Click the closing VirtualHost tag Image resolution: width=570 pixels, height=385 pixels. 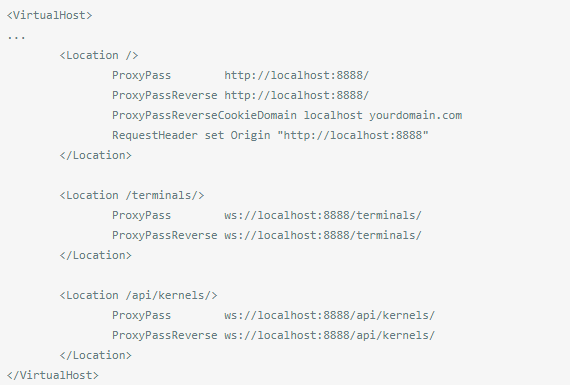(x=53, y=375)
